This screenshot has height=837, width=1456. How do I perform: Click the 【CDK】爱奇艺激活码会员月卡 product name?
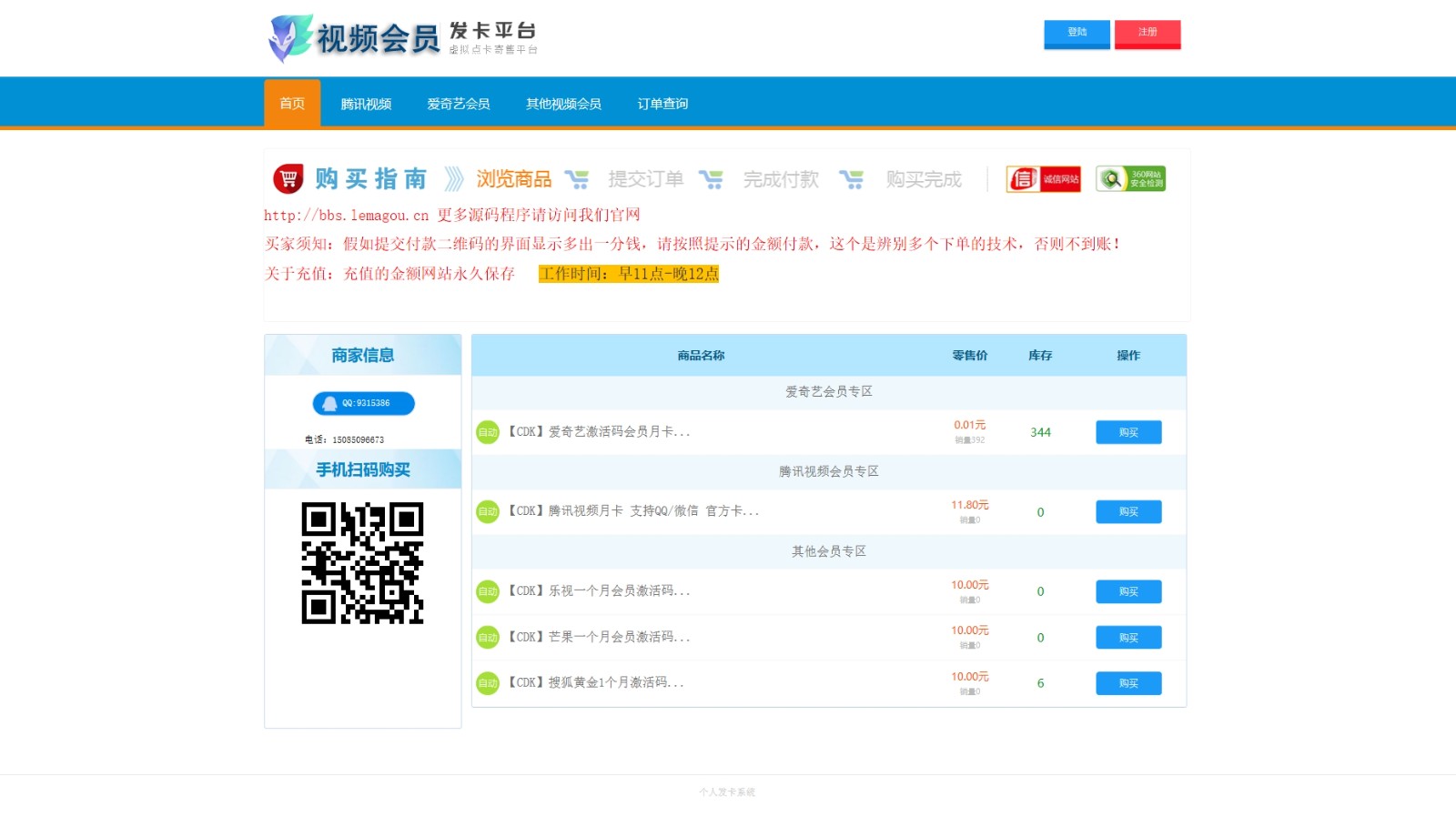598,431
